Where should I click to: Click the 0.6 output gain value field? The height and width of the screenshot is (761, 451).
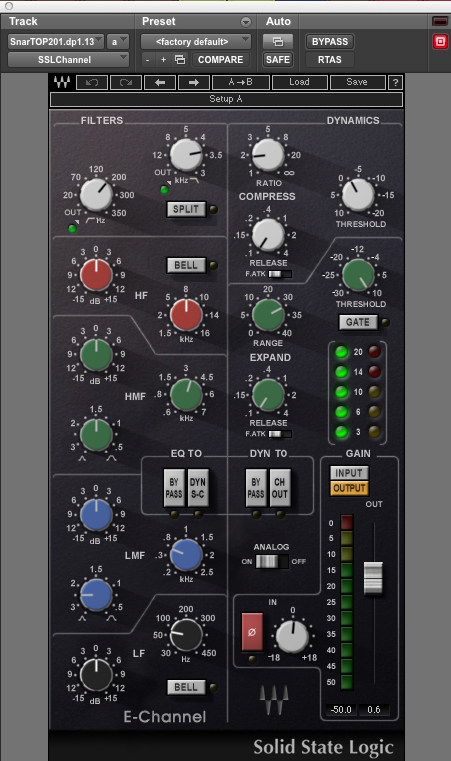tap(373, 710)
